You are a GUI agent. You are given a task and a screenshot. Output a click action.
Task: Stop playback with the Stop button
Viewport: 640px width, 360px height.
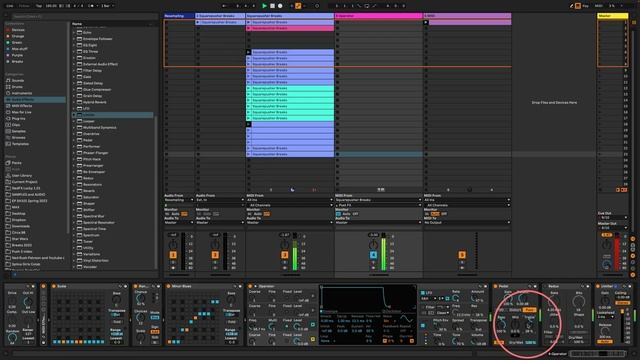272,6
